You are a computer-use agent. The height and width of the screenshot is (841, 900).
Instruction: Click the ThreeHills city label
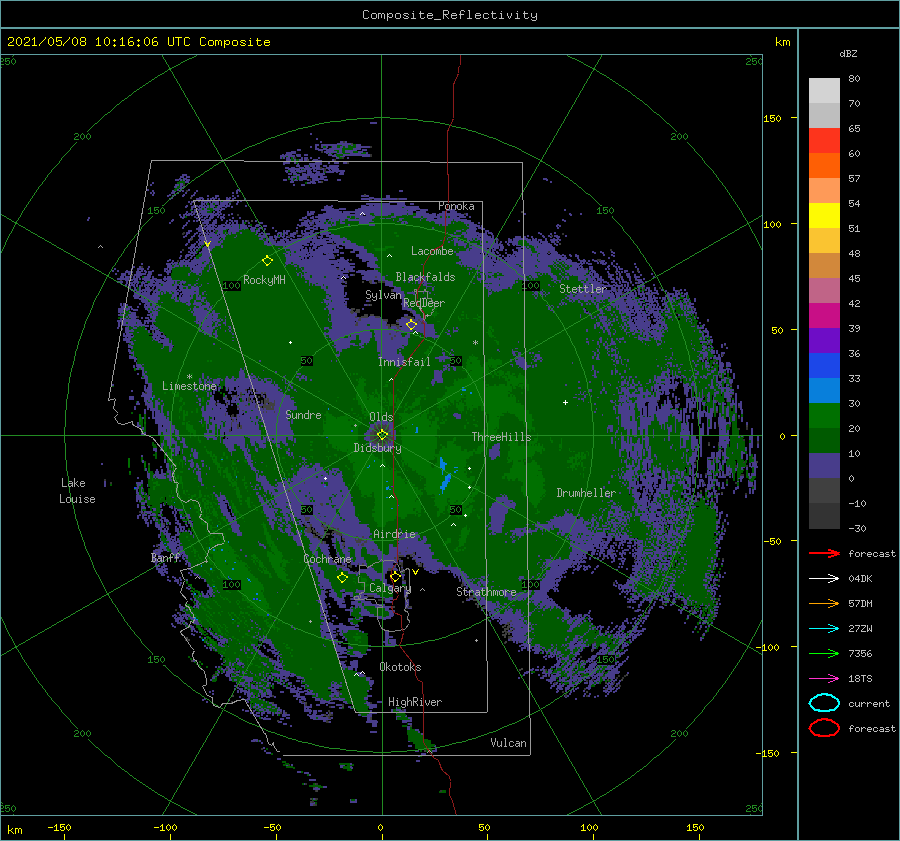coord(501,437)
